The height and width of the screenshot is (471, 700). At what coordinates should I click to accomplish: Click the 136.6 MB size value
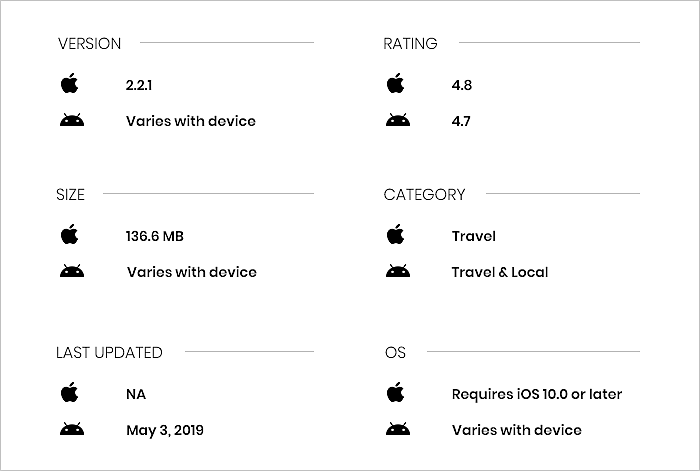pos(154,236)
